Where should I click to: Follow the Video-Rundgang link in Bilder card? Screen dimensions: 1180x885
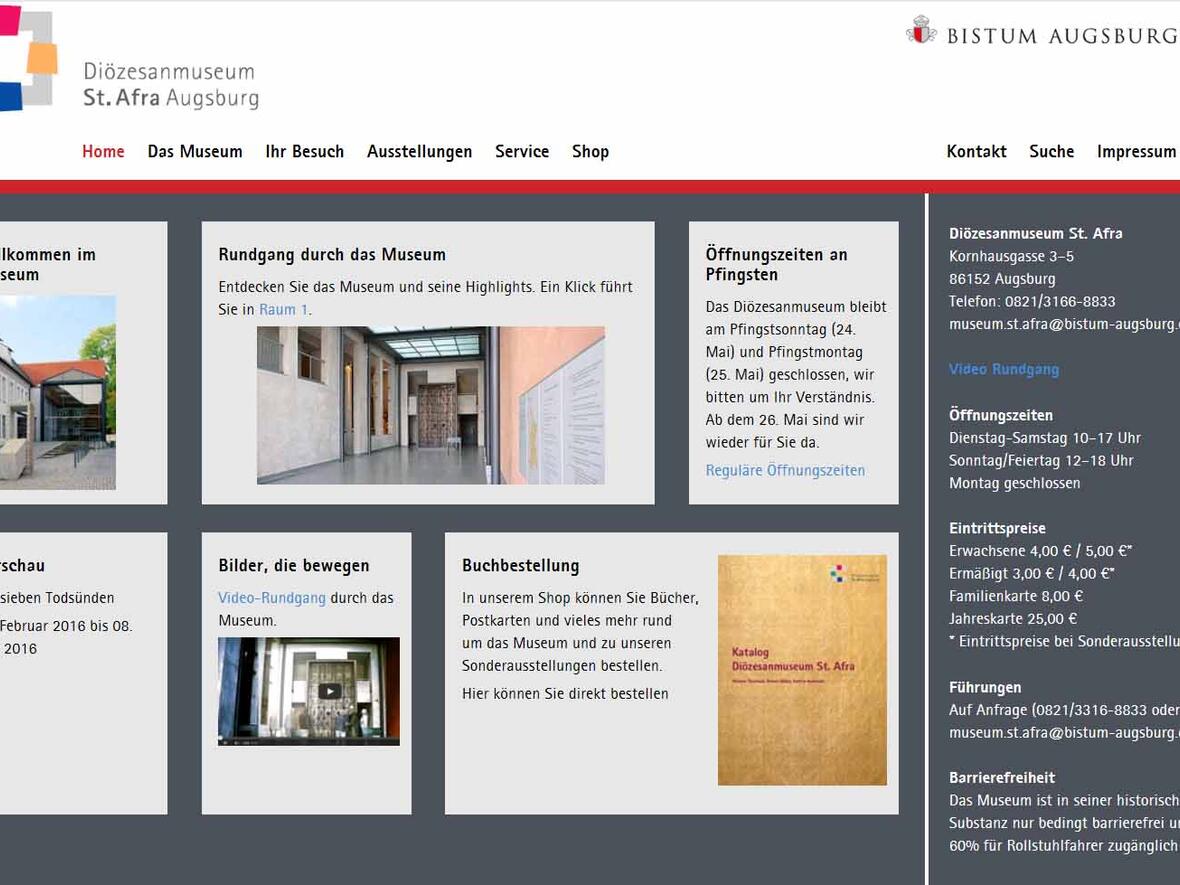(272, 598)
